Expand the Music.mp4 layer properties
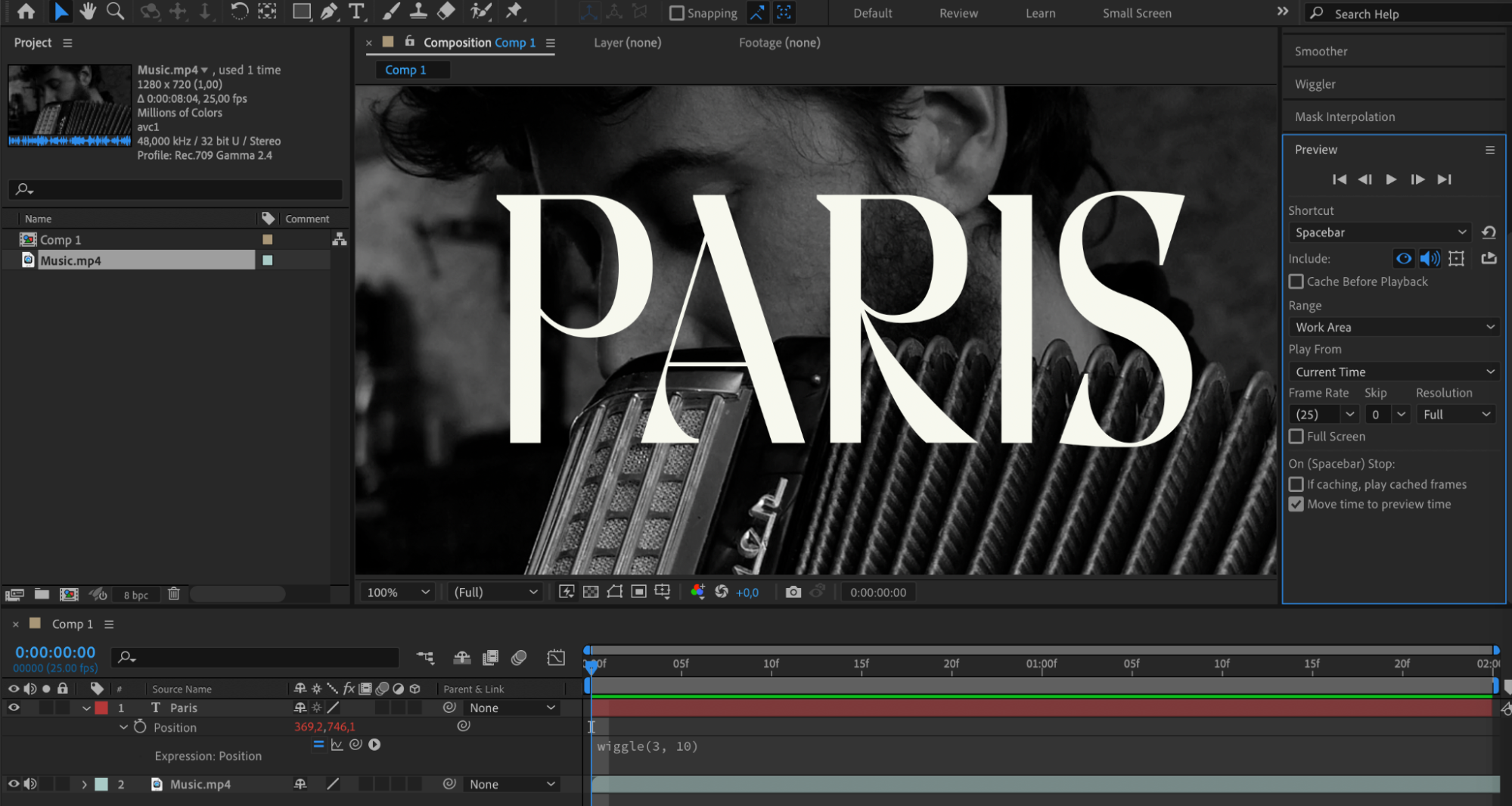This screenshot has height=806, width=1512. (x=84, y=784)
